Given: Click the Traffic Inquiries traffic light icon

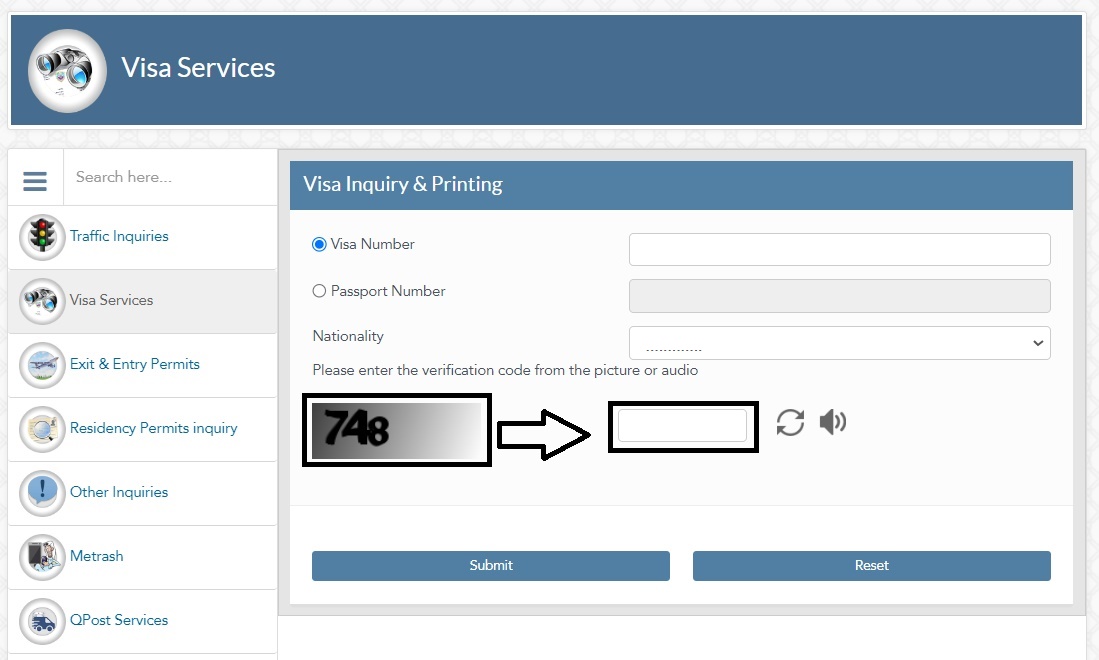Looking at the screenshot, I should 42,237.
